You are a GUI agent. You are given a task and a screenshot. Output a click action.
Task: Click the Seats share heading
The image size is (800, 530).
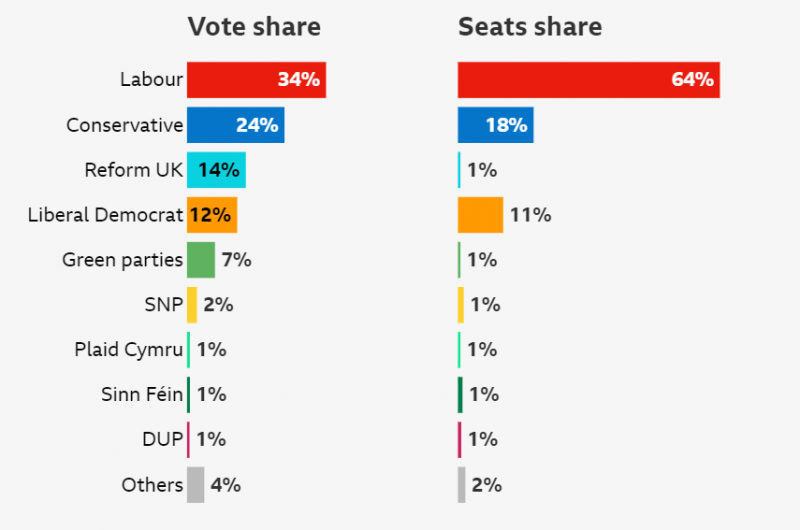click(530, 27)
